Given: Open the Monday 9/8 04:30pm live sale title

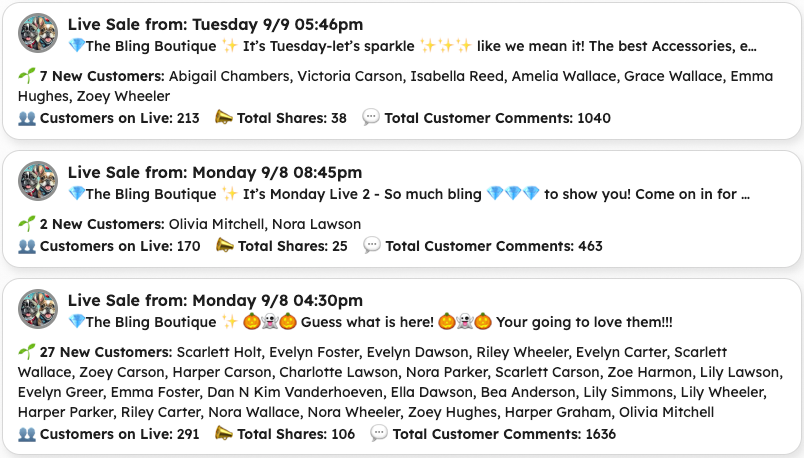Looking at the screenshot, I should [x=215, y=300].
